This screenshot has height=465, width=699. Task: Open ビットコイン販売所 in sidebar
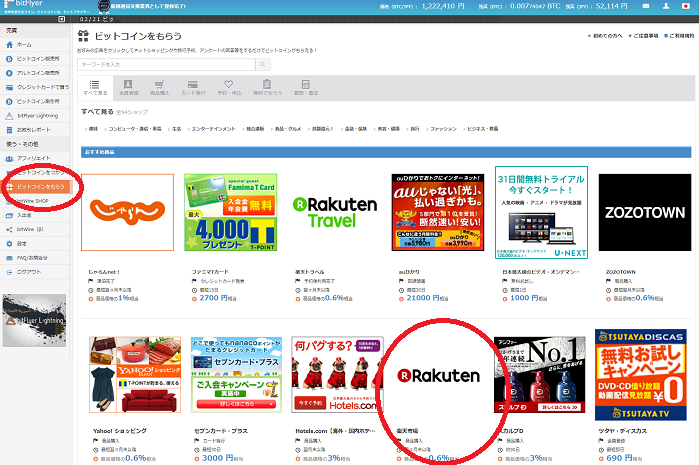[x=38, y=59]
